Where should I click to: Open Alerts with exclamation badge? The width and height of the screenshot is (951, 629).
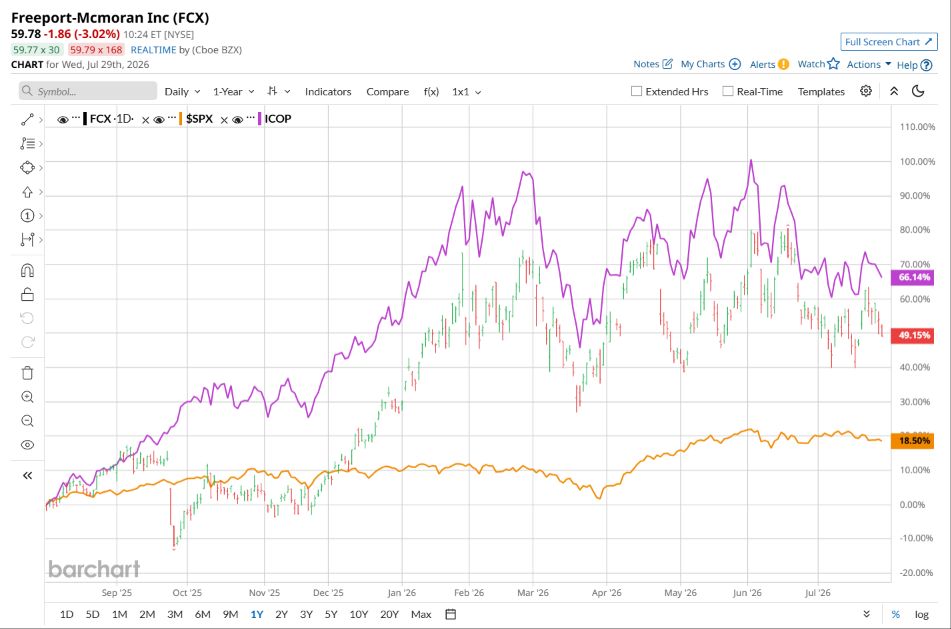[769, 64]
